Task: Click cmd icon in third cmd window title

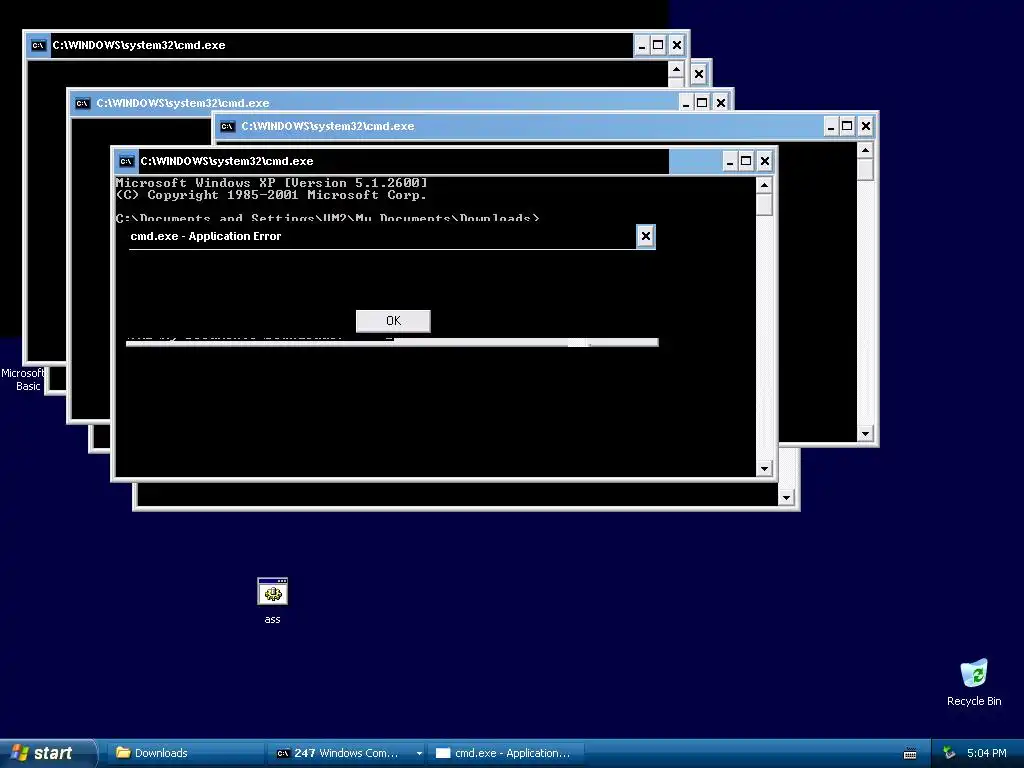Action: click(227, 126)
